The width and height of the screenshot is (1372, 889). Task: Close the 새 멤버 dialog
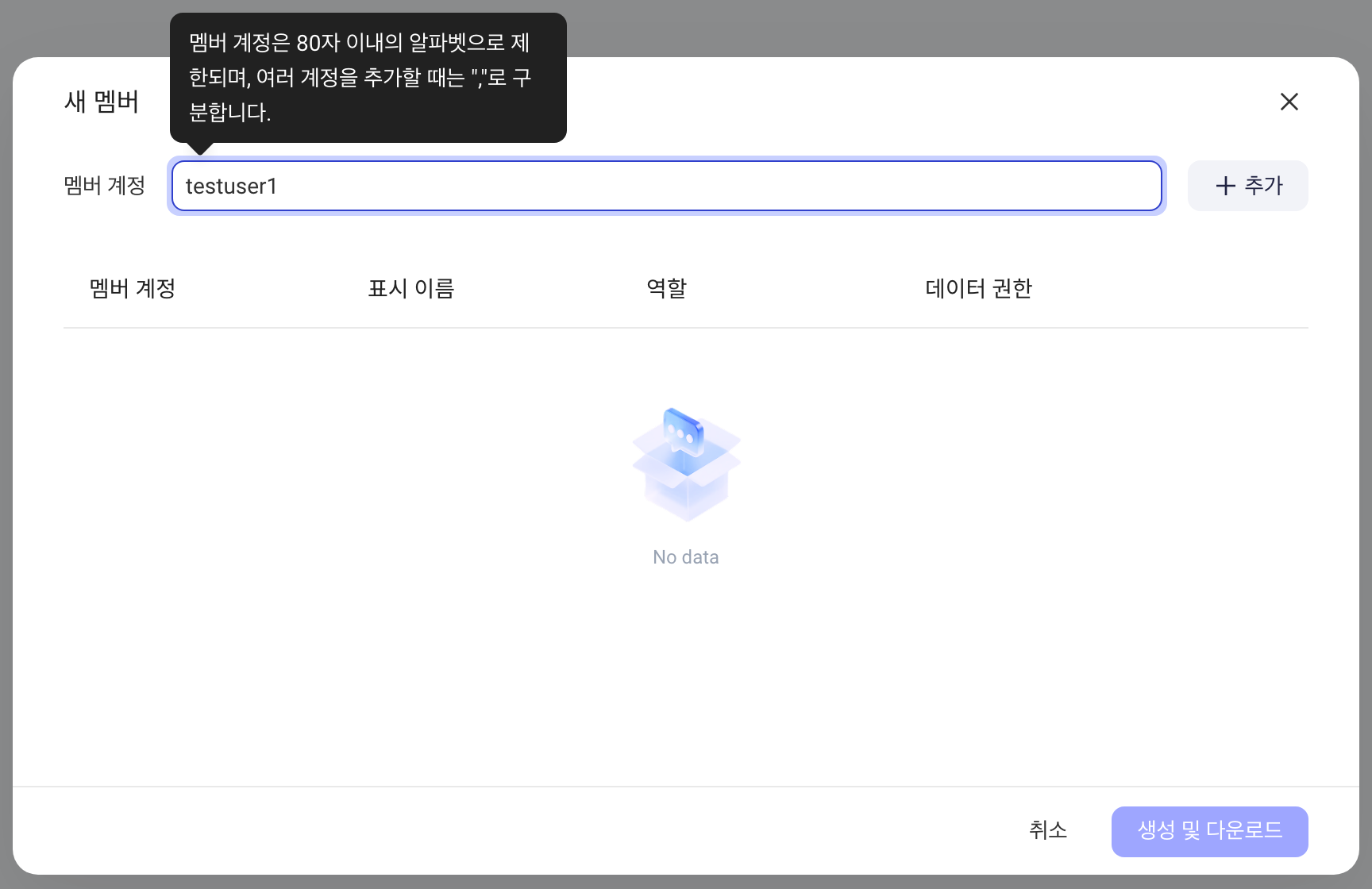point(1289,102)
